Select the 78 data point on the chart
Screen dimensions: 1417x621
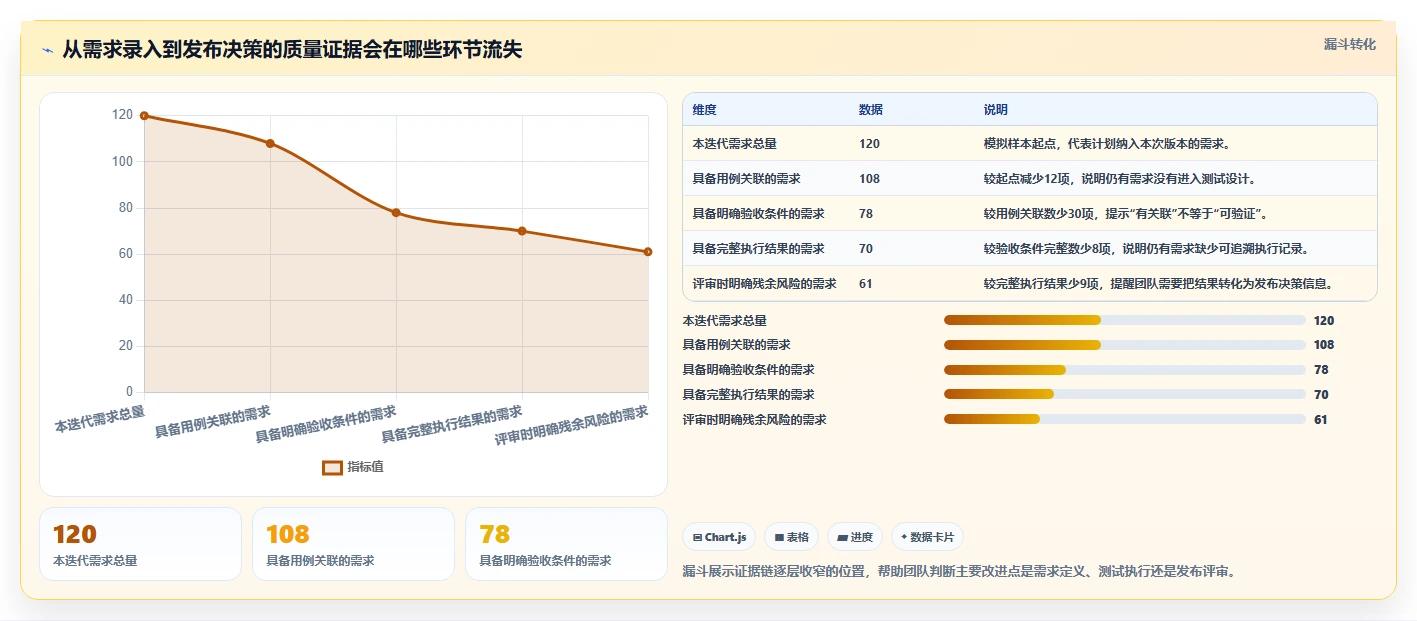click(396, 212)
